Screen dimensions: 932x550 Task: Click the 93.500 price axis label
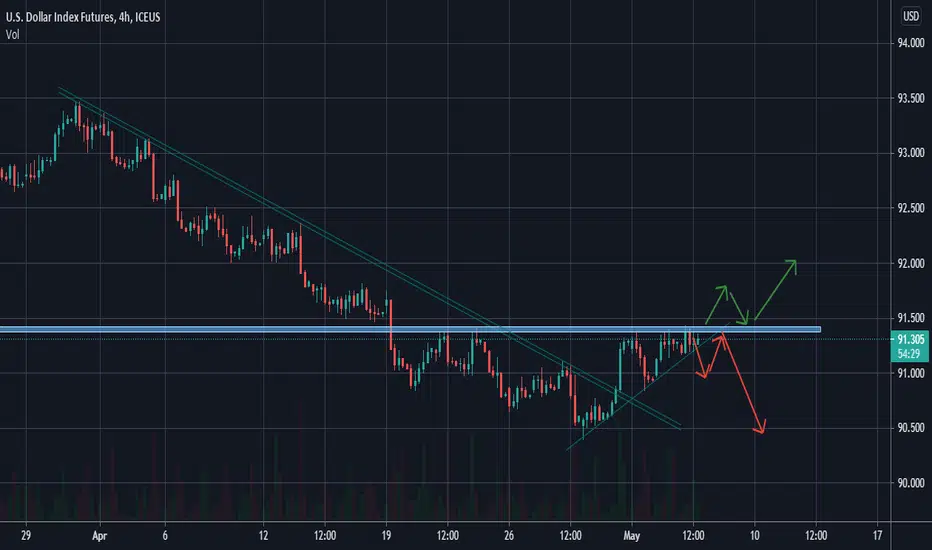[911, 98]
